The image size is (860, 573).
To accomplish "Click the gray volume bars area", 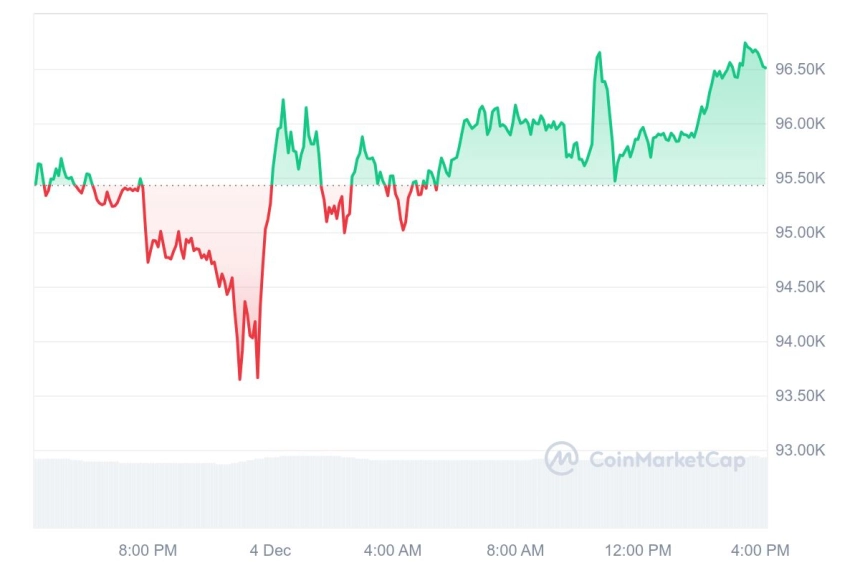I will pyautogui.click(x=400, y=492).
